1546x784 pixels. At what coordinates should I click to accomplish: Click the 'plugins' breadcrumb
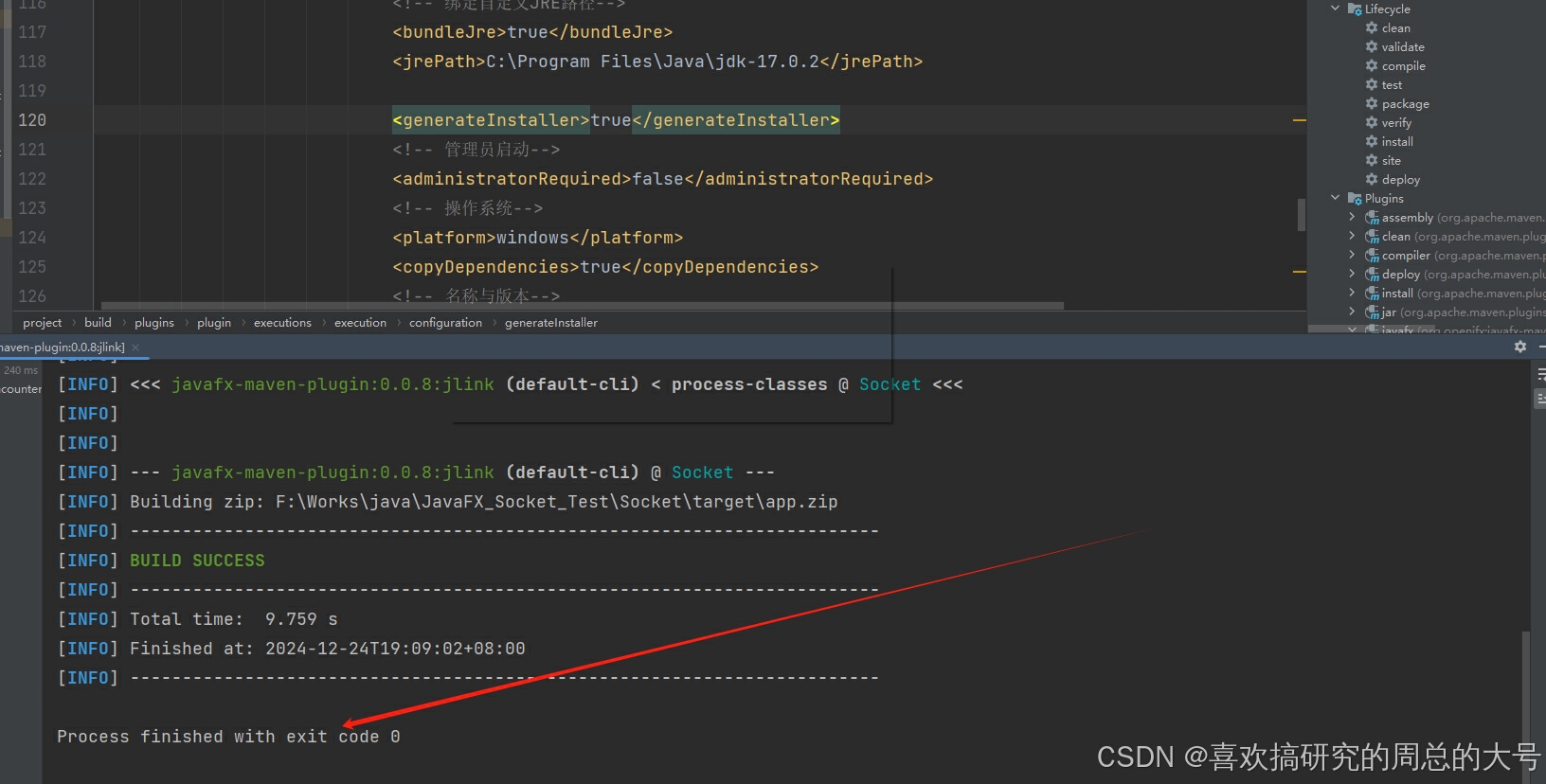pyautogui.click(x=154, y=323)
